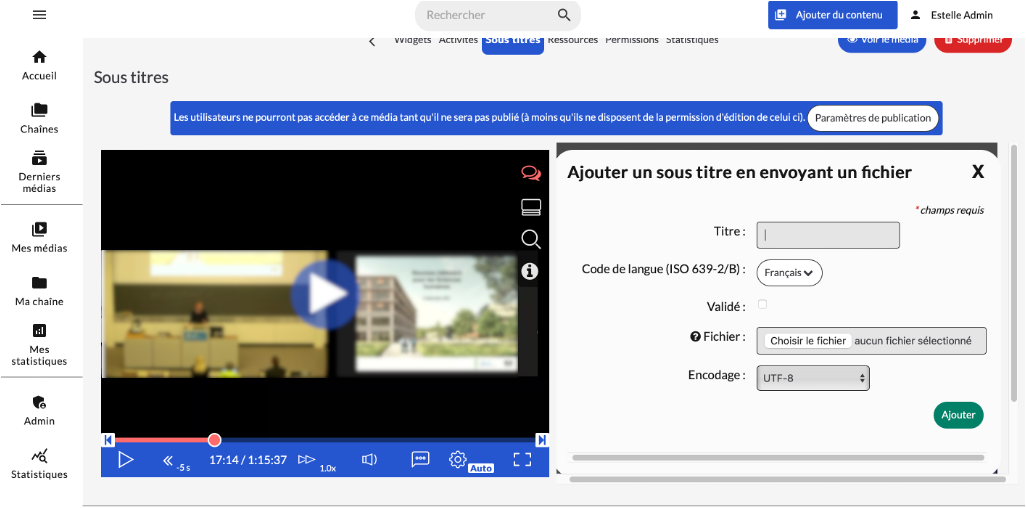Close the subtitle upload form with X
Image resolution: width=1026 pixels, height=508 pixels.
pyautogui.click(x=978, y=171)
